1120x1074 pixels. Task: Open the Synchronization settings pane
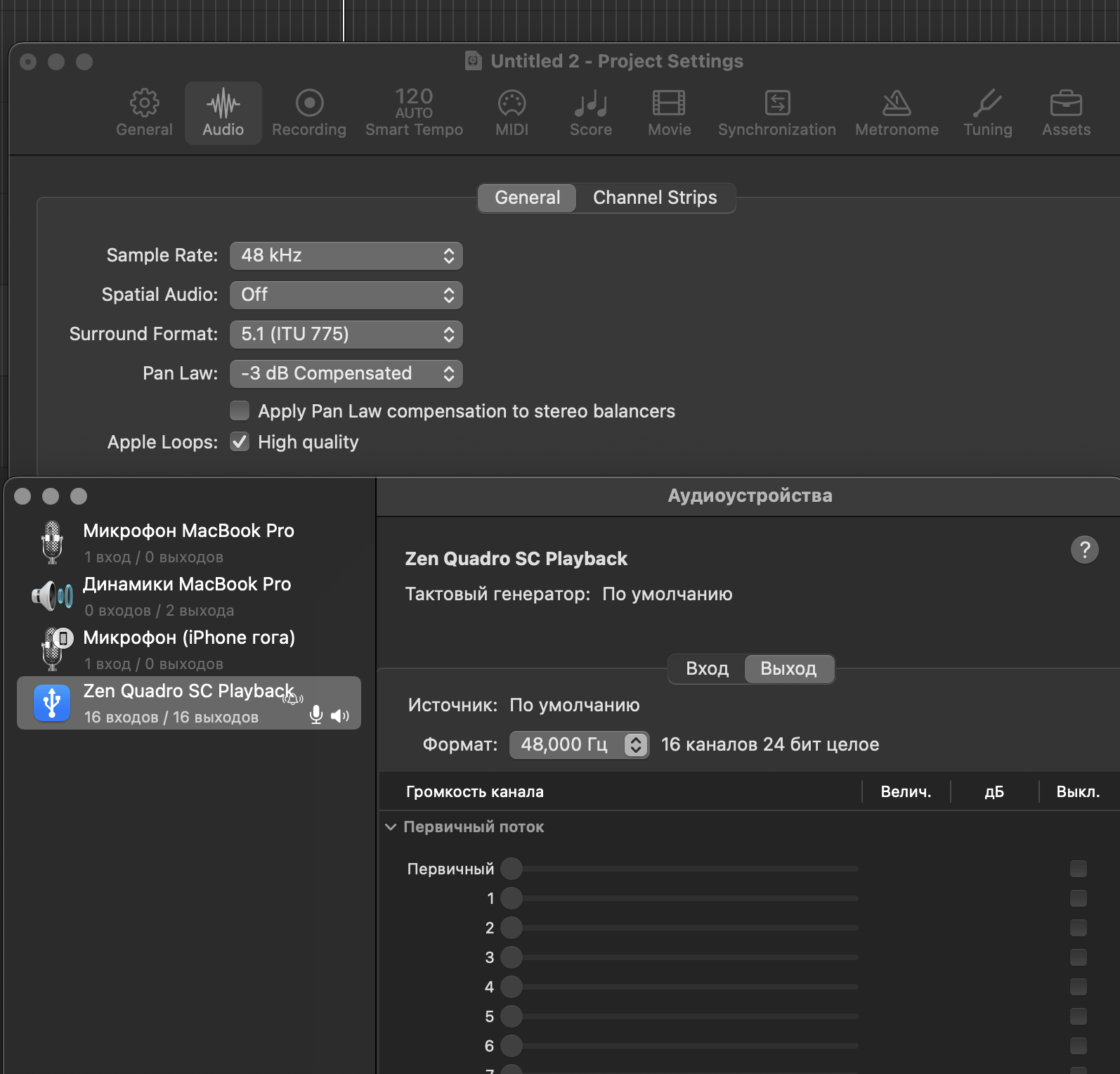[x=776, y=113]
